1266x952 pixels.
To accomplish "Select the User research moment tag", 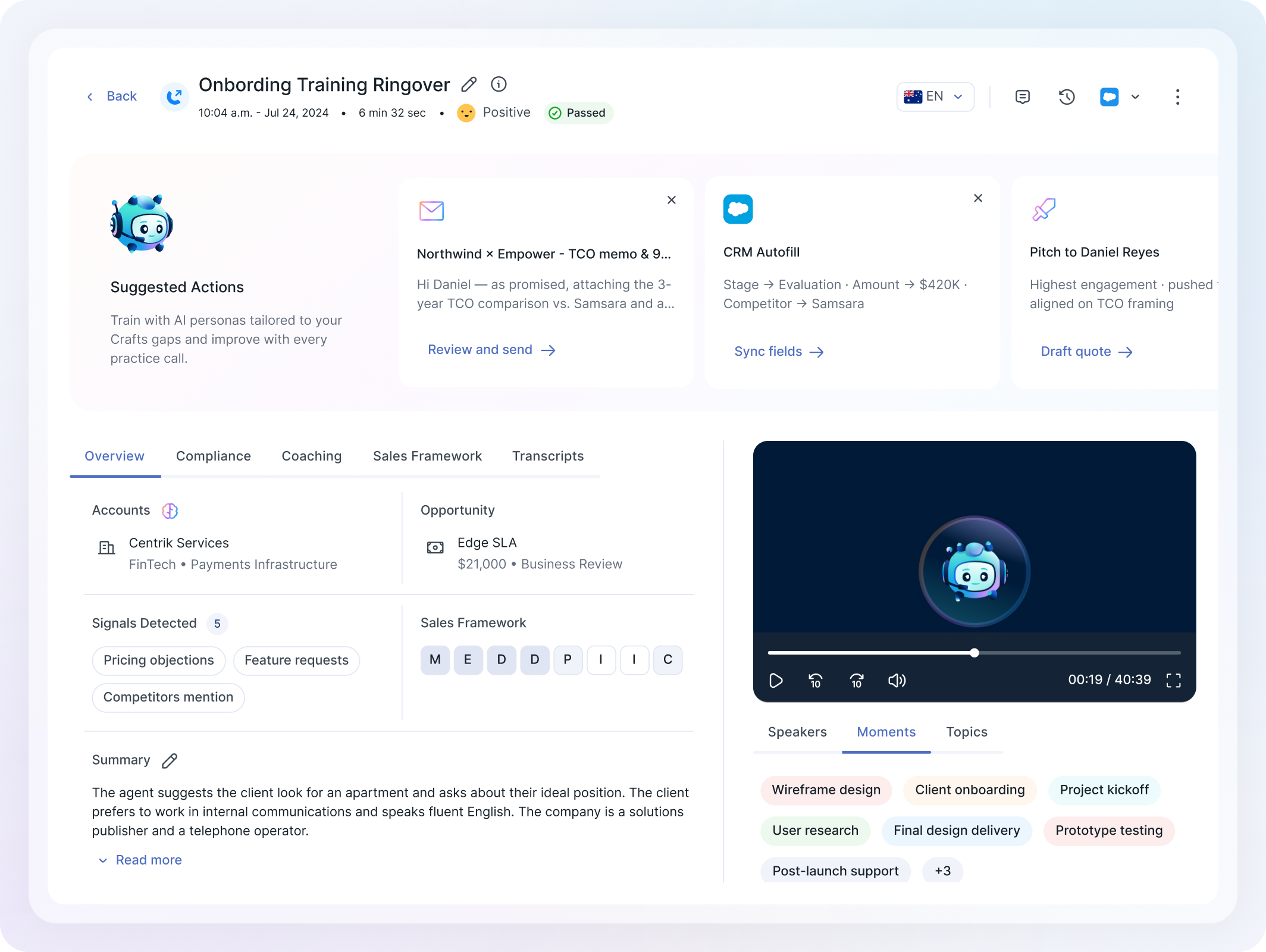I will [815, 831].
